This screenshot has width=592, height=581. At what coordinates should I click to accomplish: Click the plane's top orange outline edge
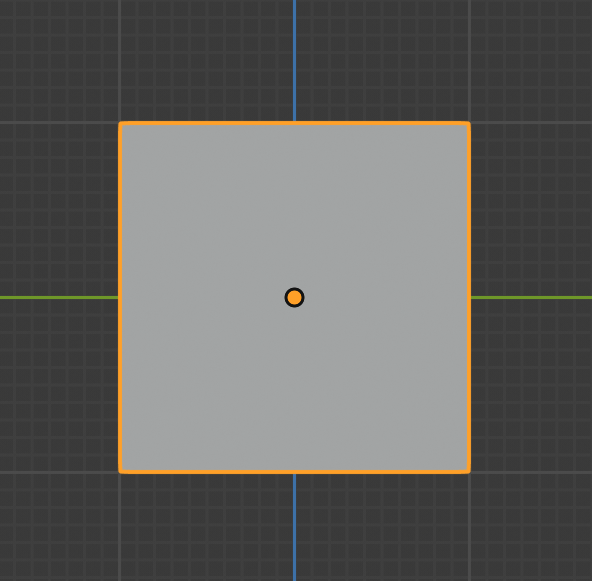(294, 123)
